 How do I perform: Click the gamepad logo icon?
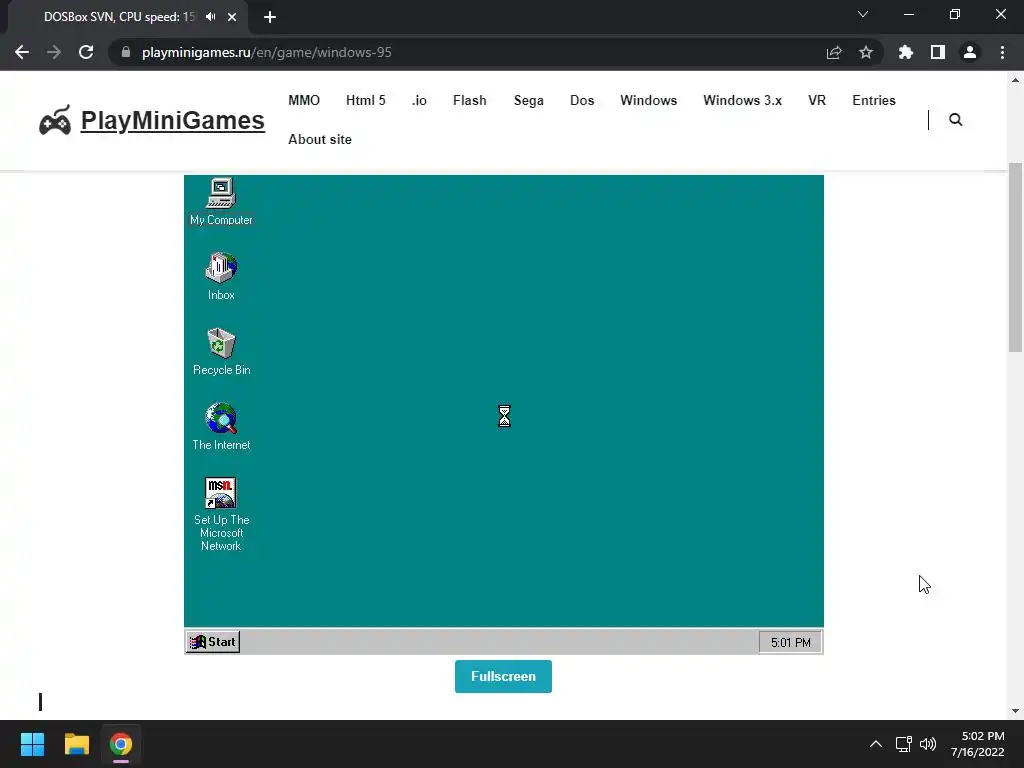[x=55, y=120]
